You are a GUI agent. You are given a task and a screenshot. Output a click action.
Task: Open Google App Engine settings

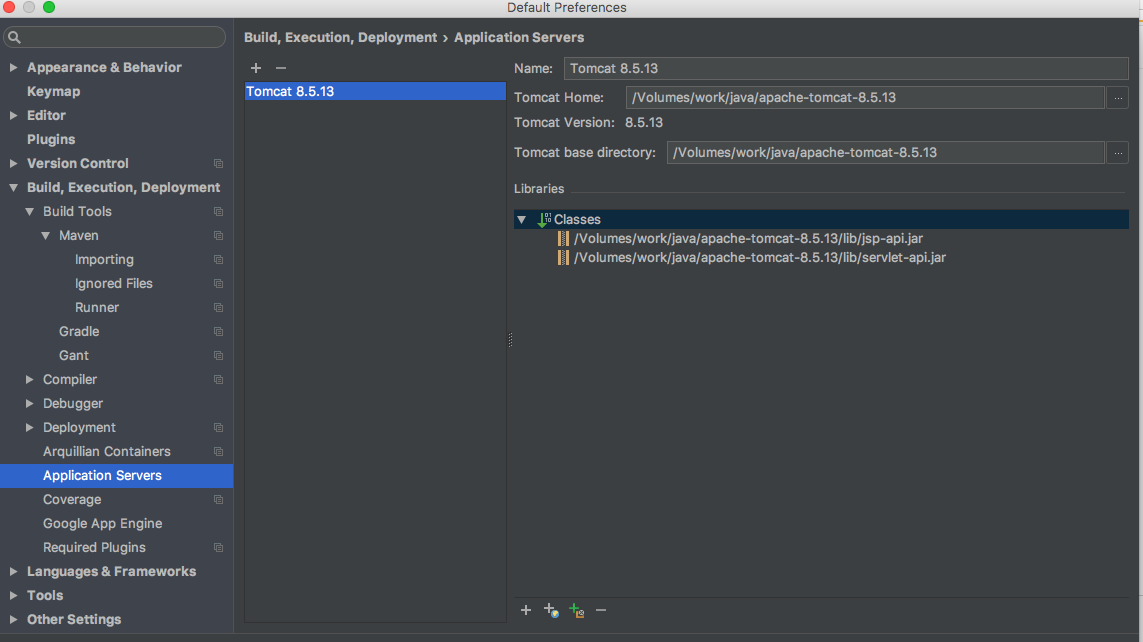coord(102,523)
